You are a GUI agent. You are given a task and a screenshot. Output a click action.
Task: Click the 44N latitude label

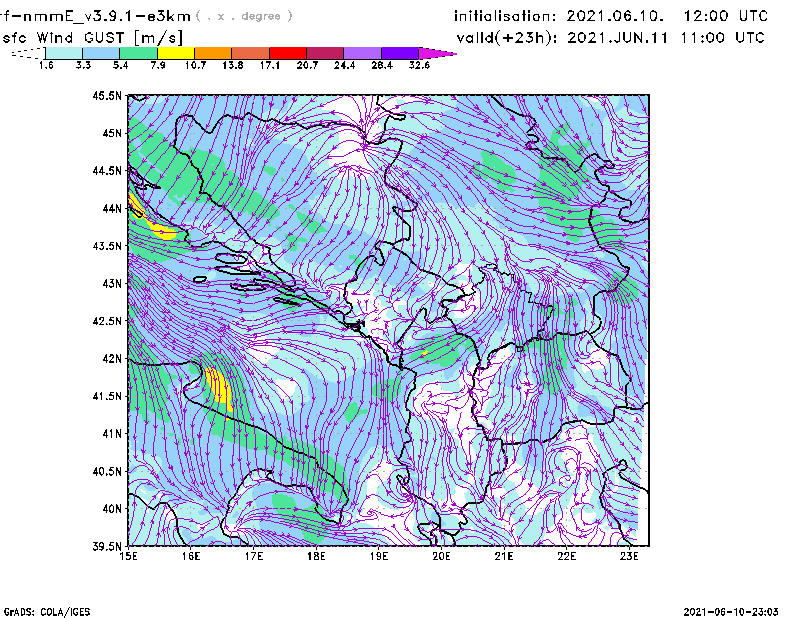click(112, 208)
